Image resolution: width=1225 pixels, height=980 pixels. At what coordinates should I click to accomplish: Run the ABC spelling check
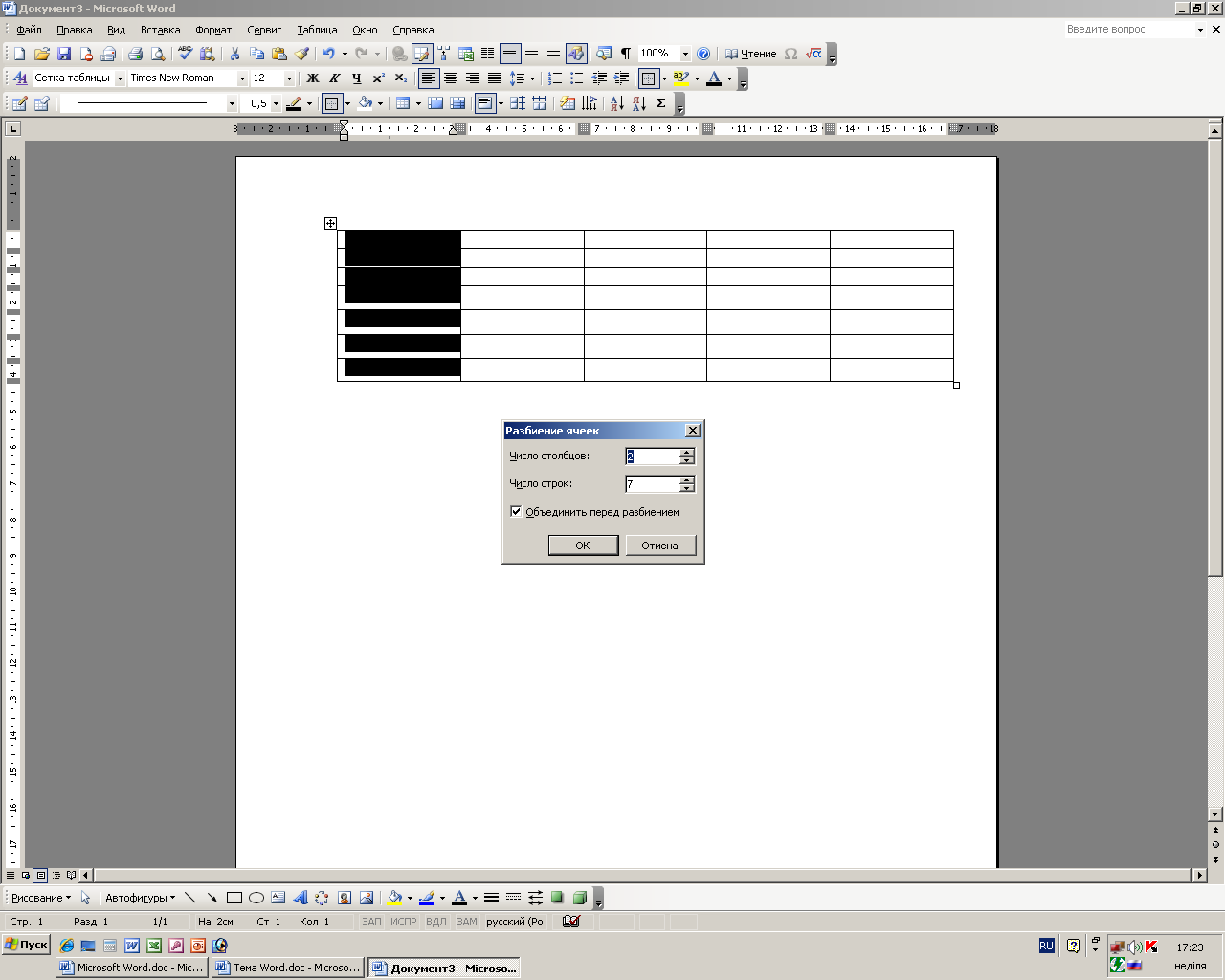(x=185, y=54)
